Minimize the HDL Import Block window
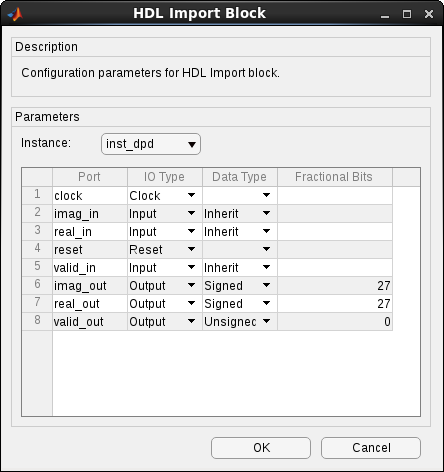Image resolution: width=444 pixels, height=472 pixels. (385, 14)
